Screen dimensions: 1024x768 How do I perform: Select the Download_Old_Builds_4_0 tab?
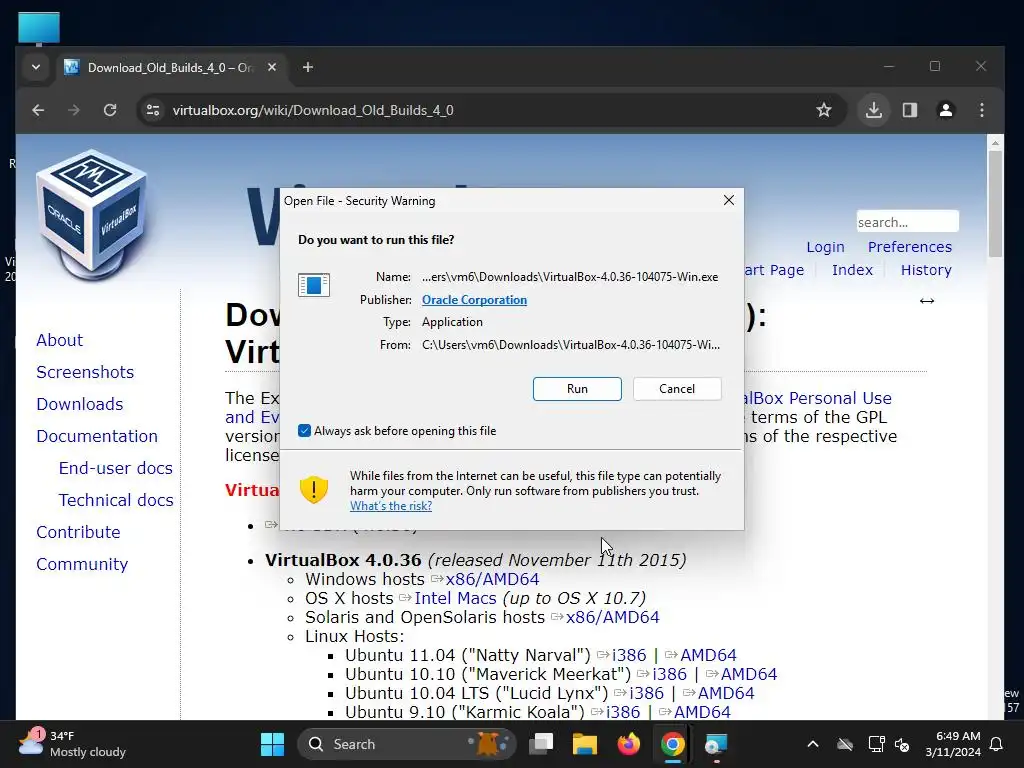171,68
